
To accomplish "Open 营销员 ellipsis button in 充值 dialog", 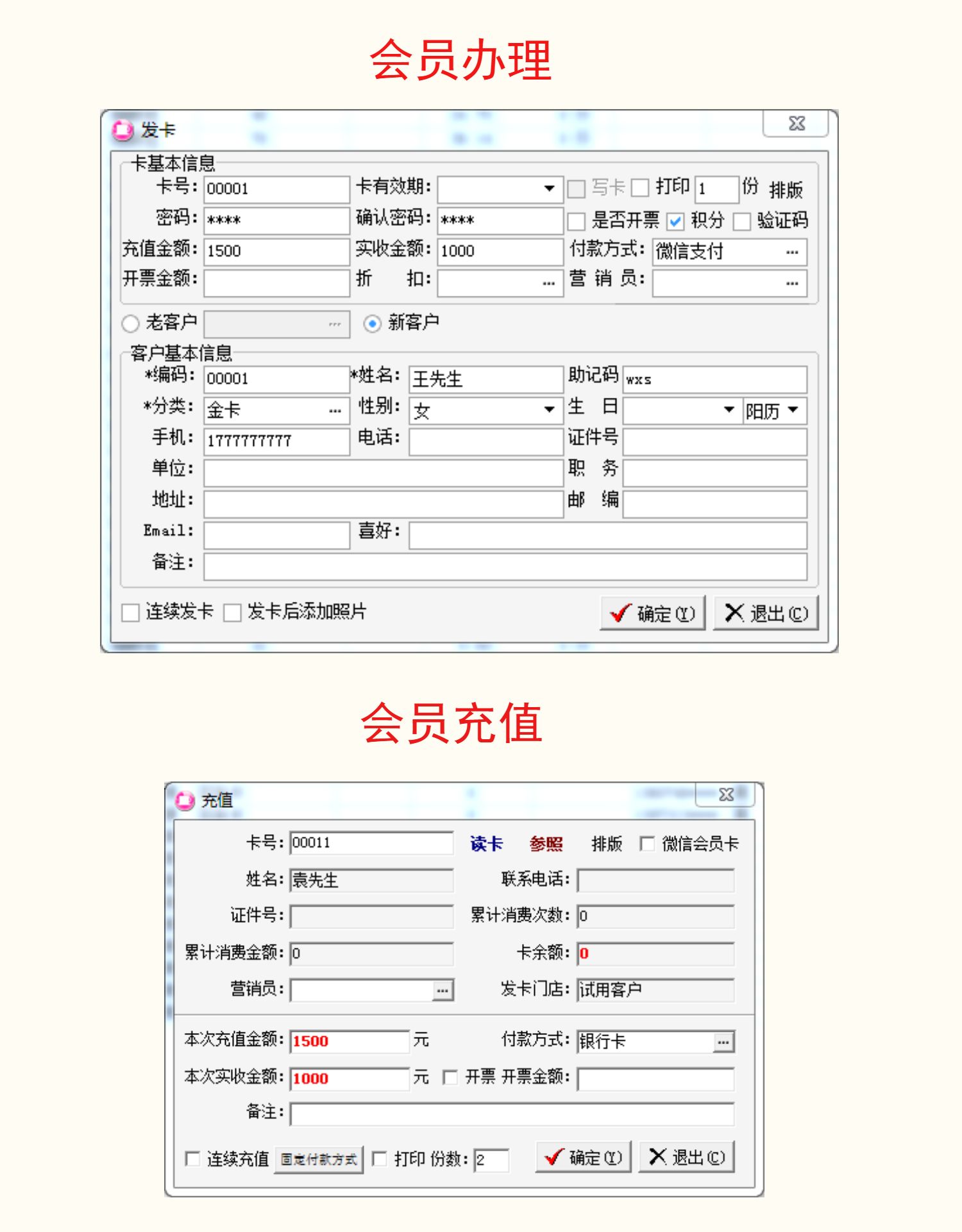I will tap(443, 990).
